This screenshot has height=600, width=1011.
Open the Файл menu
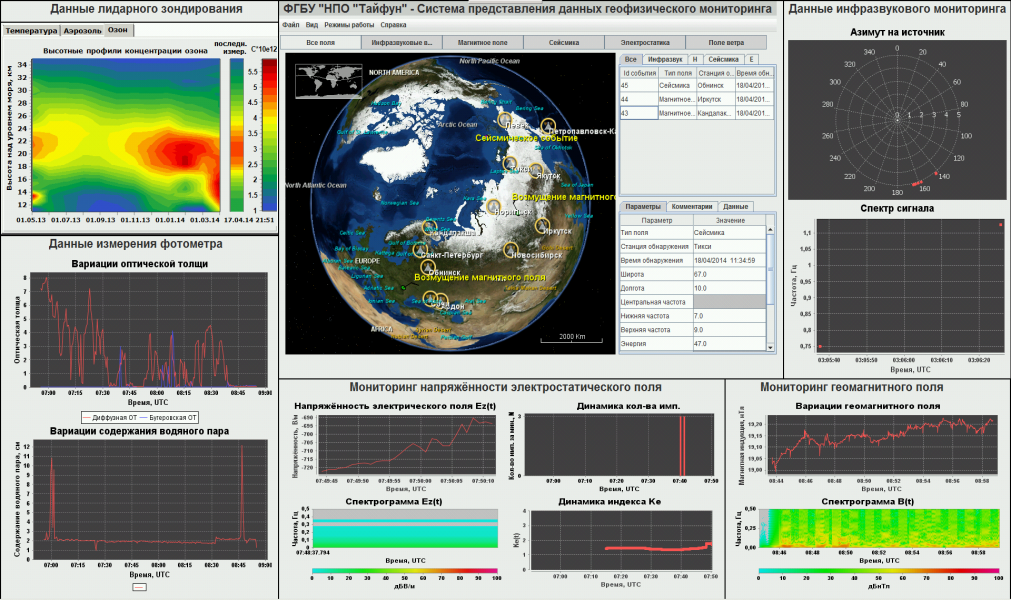point(290,23)
